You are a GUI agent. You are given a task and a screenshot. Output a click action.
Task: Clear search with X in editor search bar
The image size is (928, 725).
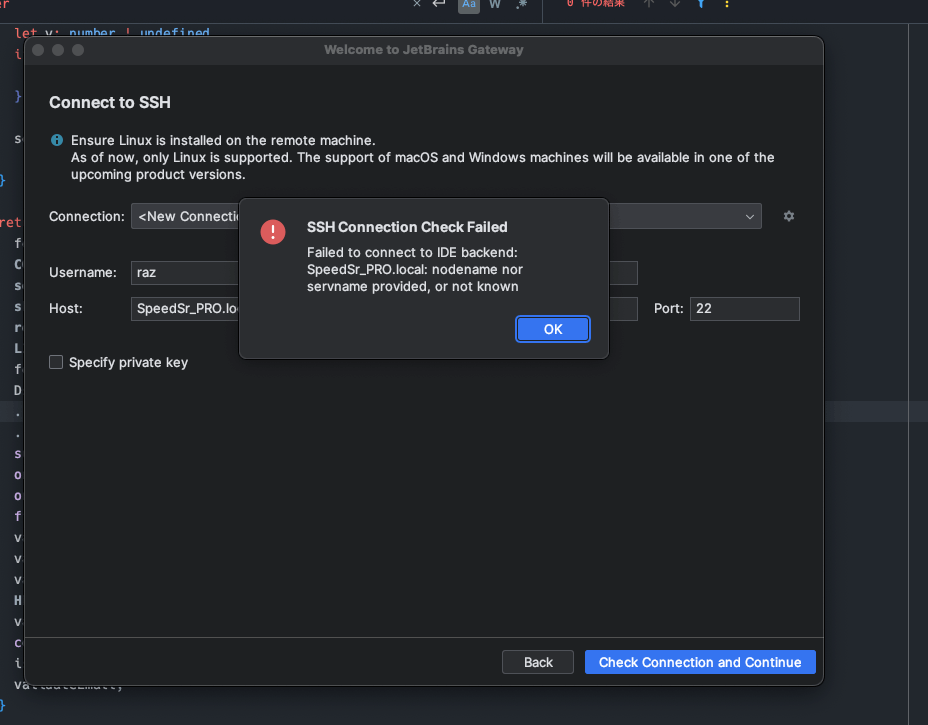coord(417,4)
